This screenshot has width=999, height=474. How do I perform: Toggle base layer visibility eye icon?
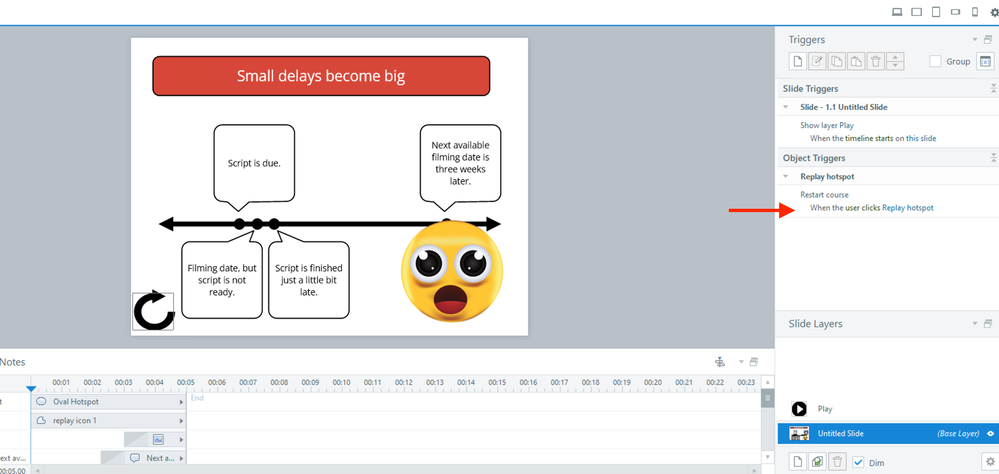[x=991, y=434]
